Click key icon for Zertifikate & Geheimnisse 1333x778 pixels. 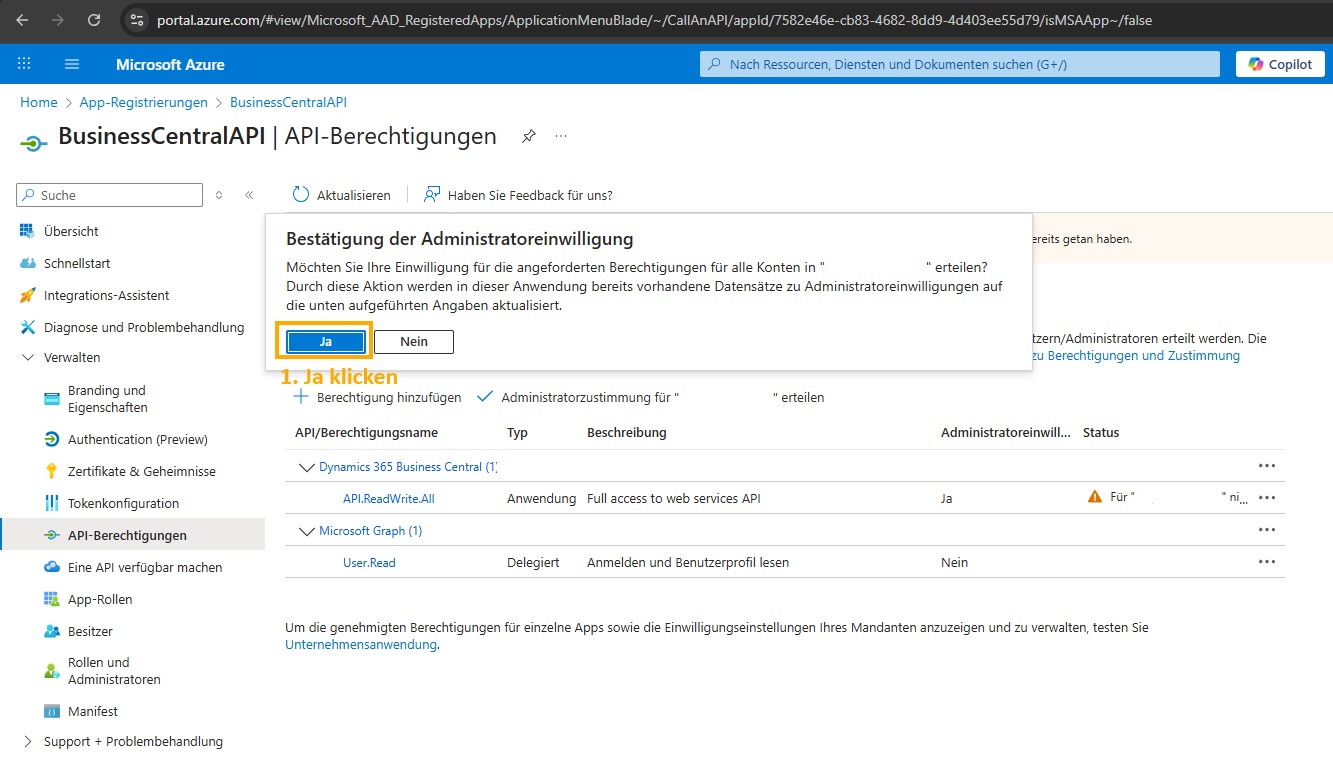point(52,471)
